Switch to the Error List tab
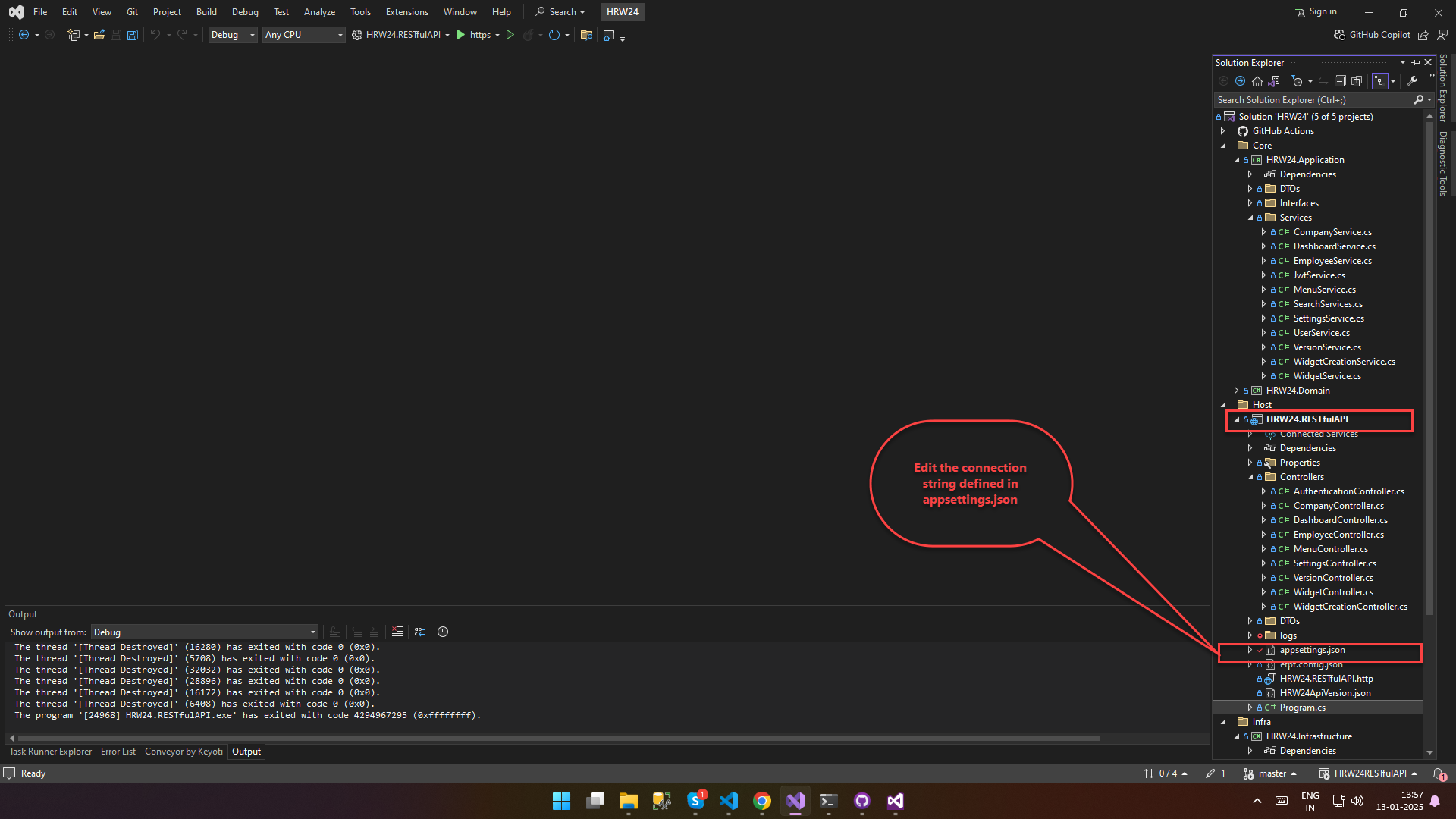Screen dimensions: 1456x819 tap(118, 752)
